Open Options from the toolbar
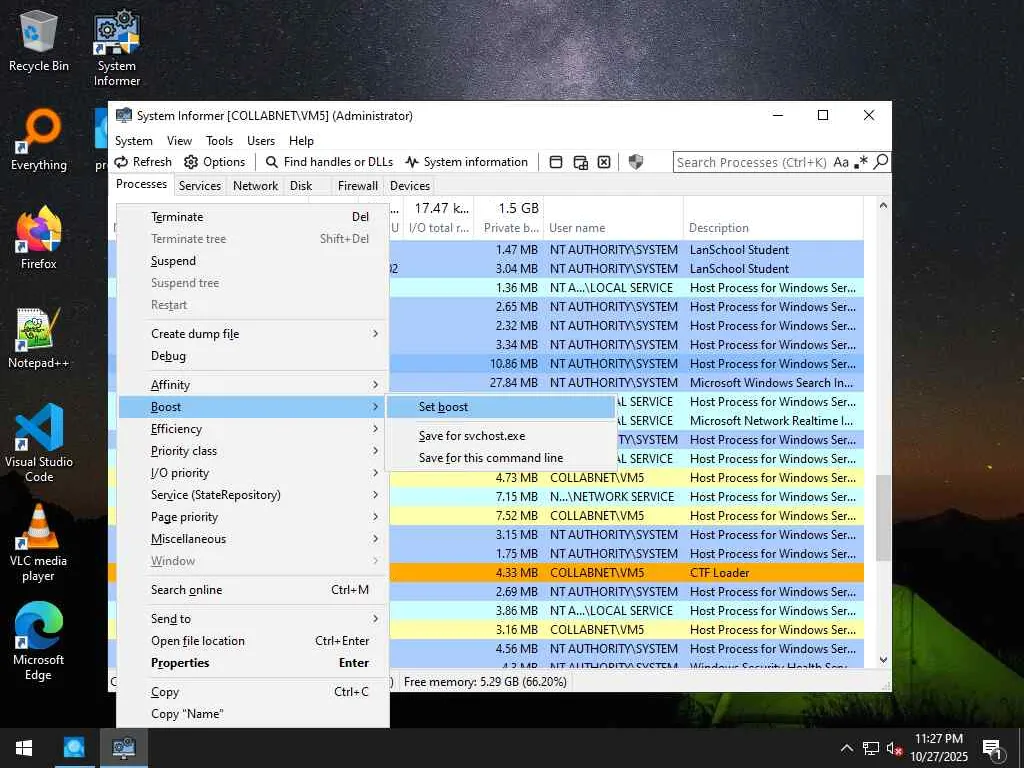This screenshot has width=1024, height=768. click(215, 162)
